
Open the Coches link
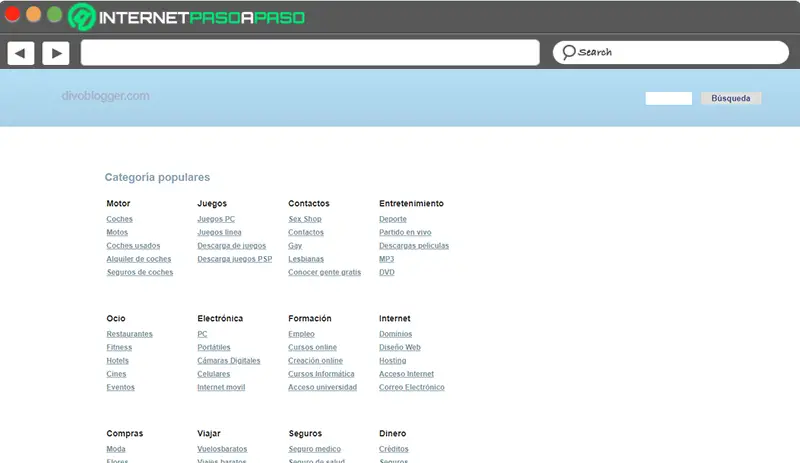(x=119, y=219)
